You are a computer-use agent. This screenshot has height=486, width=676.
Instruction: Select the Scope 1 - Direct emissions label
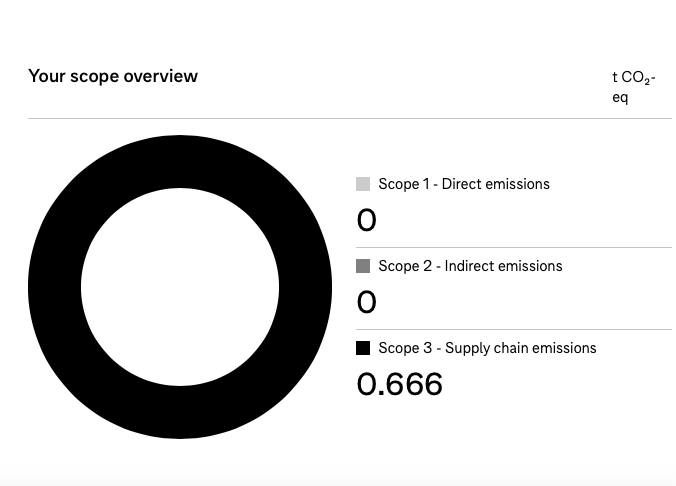point(464,184)
